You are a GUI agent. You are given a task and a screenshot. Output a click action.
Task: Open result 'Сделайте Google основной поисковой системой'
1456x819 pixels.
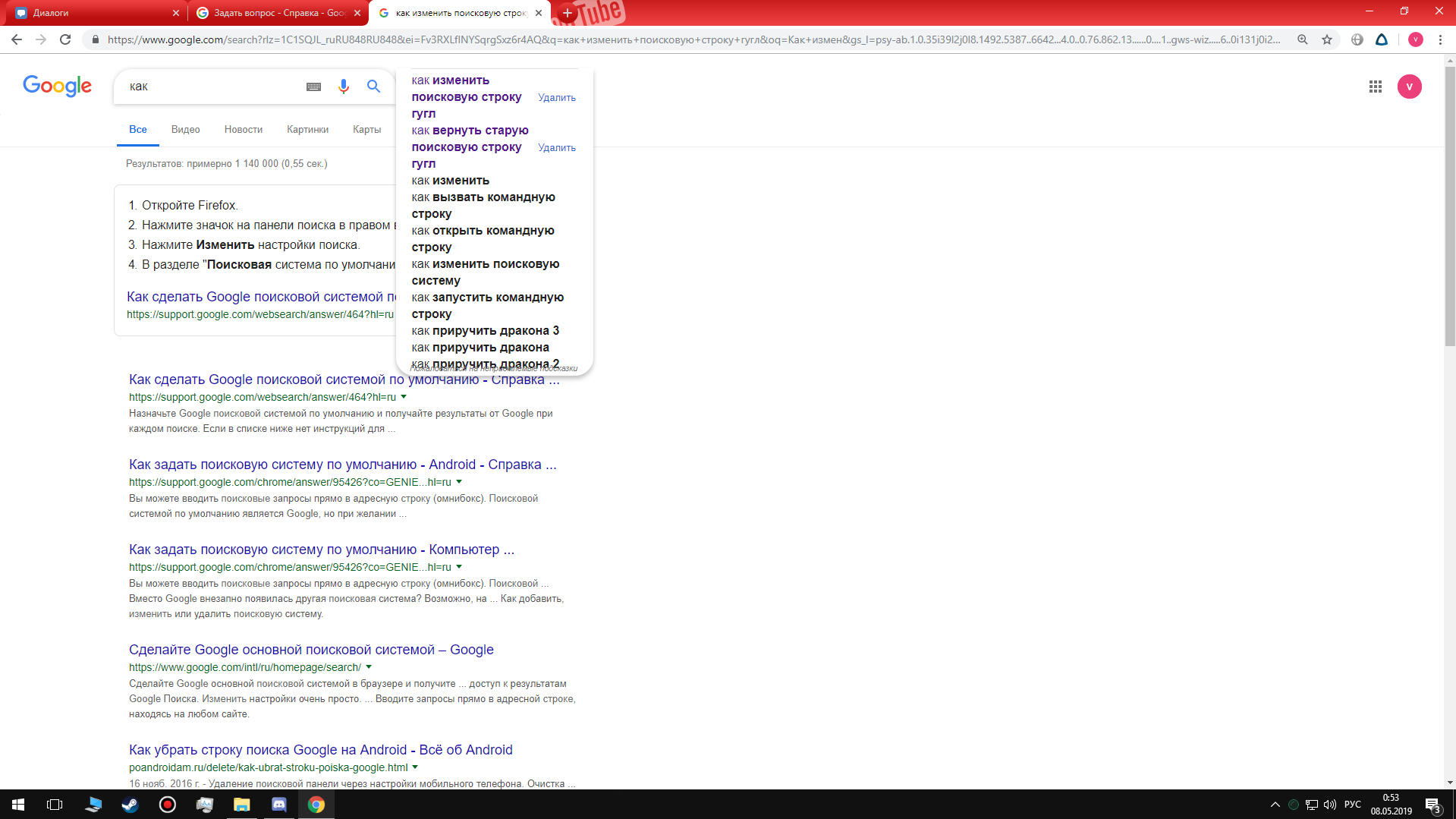tap(311, 650)
